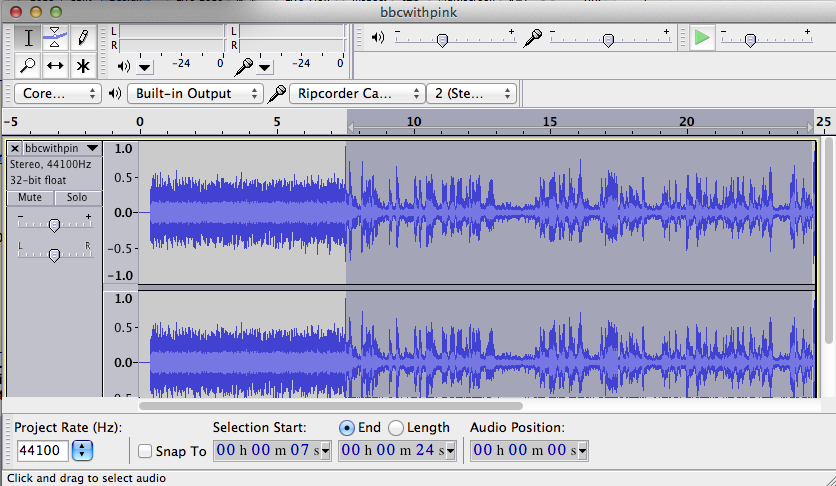
Task: Click the green Play button
Action: 702,38
